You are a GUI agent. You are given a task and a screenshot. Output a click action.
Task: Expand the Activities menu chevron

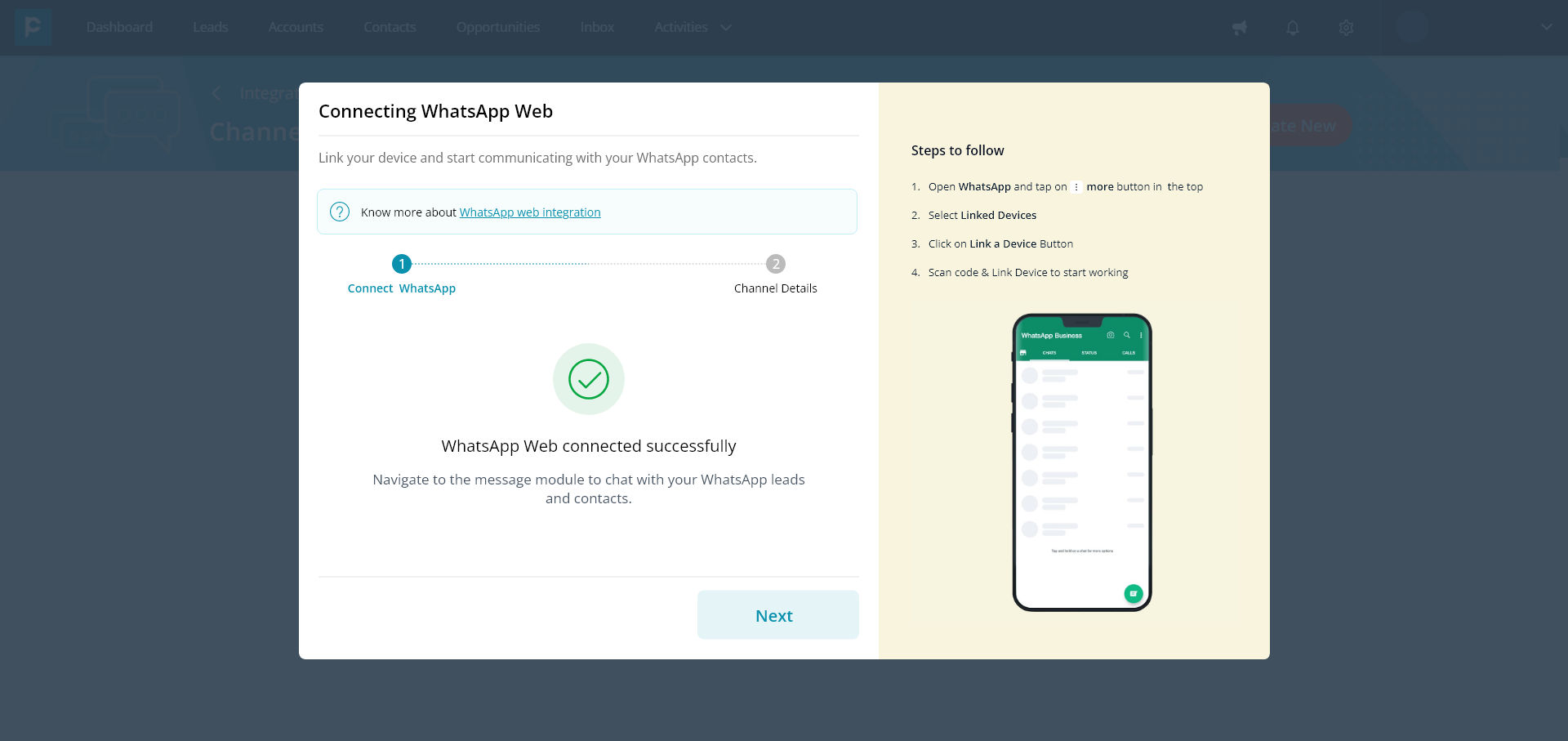pos(726,28)
